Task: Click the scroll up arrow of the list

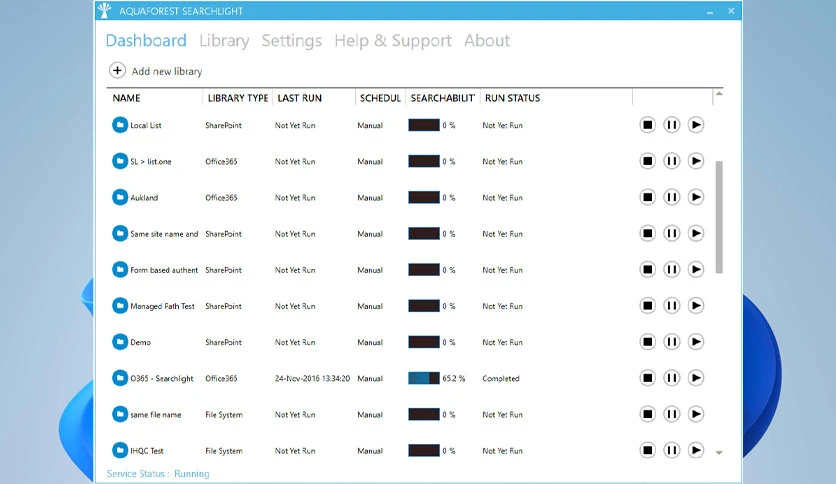Action: coord(719,94)
